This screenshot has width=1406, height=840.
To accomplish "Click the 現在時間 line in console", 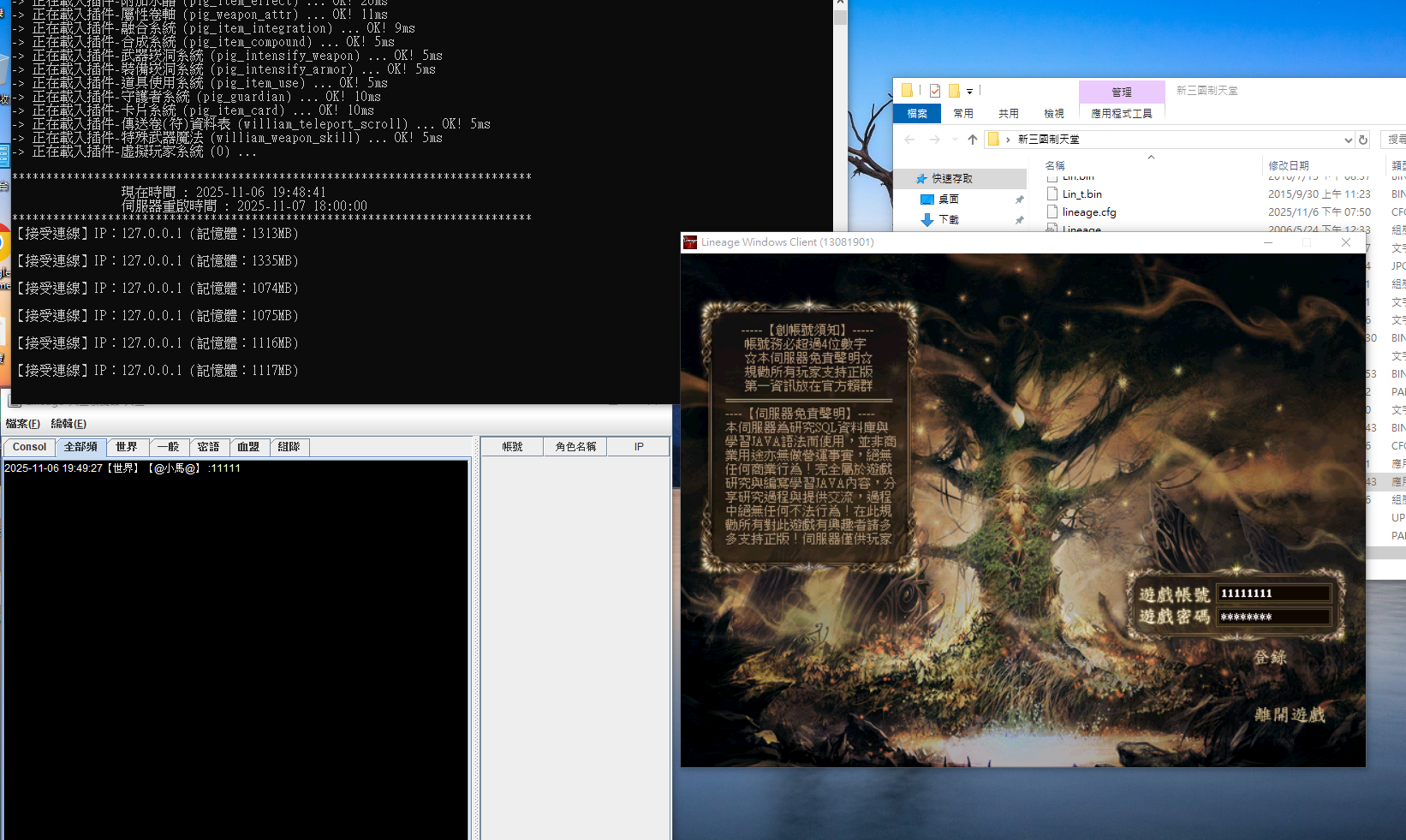I will (223, 193).
